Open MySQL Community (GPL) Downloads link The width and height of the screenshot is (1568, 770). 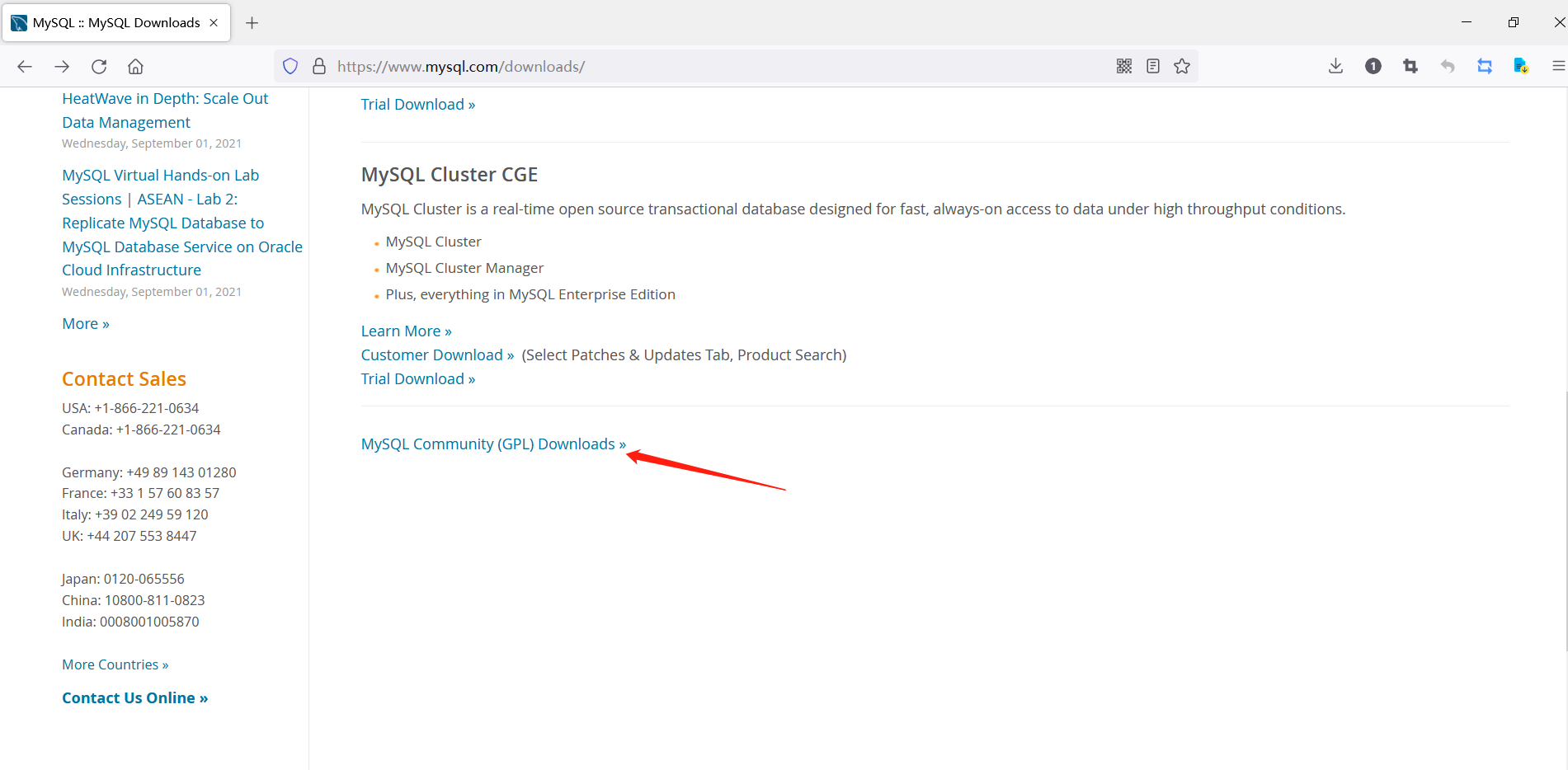[x=493, y=444]
